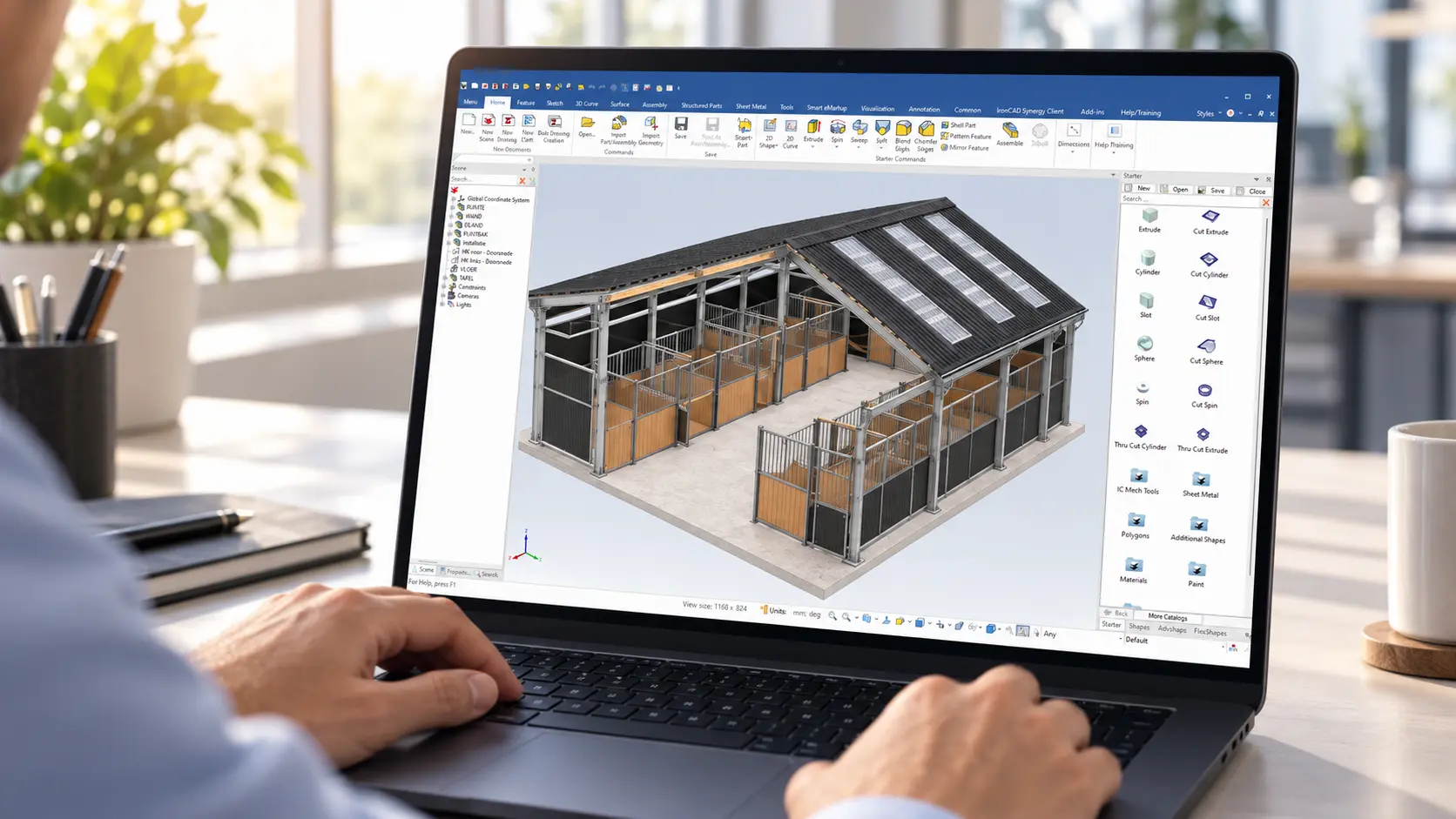Expand the FUNTBAK tree node
The height and width of the screenshot is (819, 1456).
(451, 233)
